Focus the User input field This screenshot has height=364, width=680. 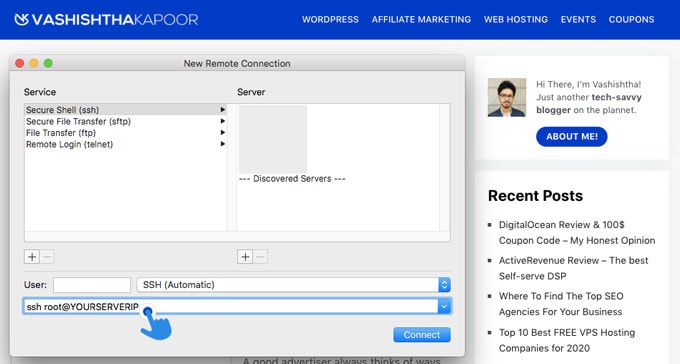pyautogui.click(x=92, y=285)
